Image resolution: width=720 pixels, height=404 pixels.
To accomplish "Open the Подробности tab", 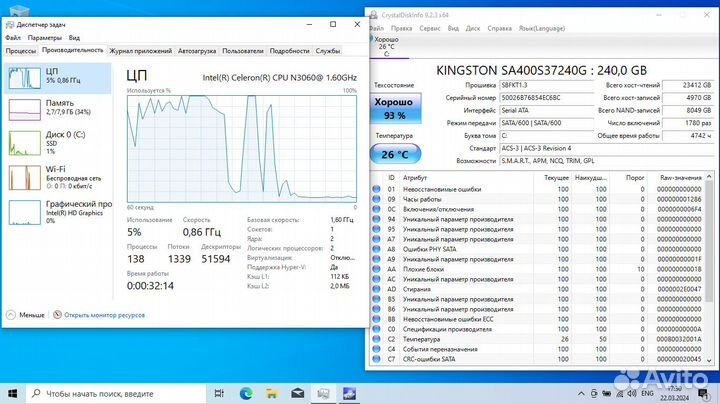I will (289, 51).
